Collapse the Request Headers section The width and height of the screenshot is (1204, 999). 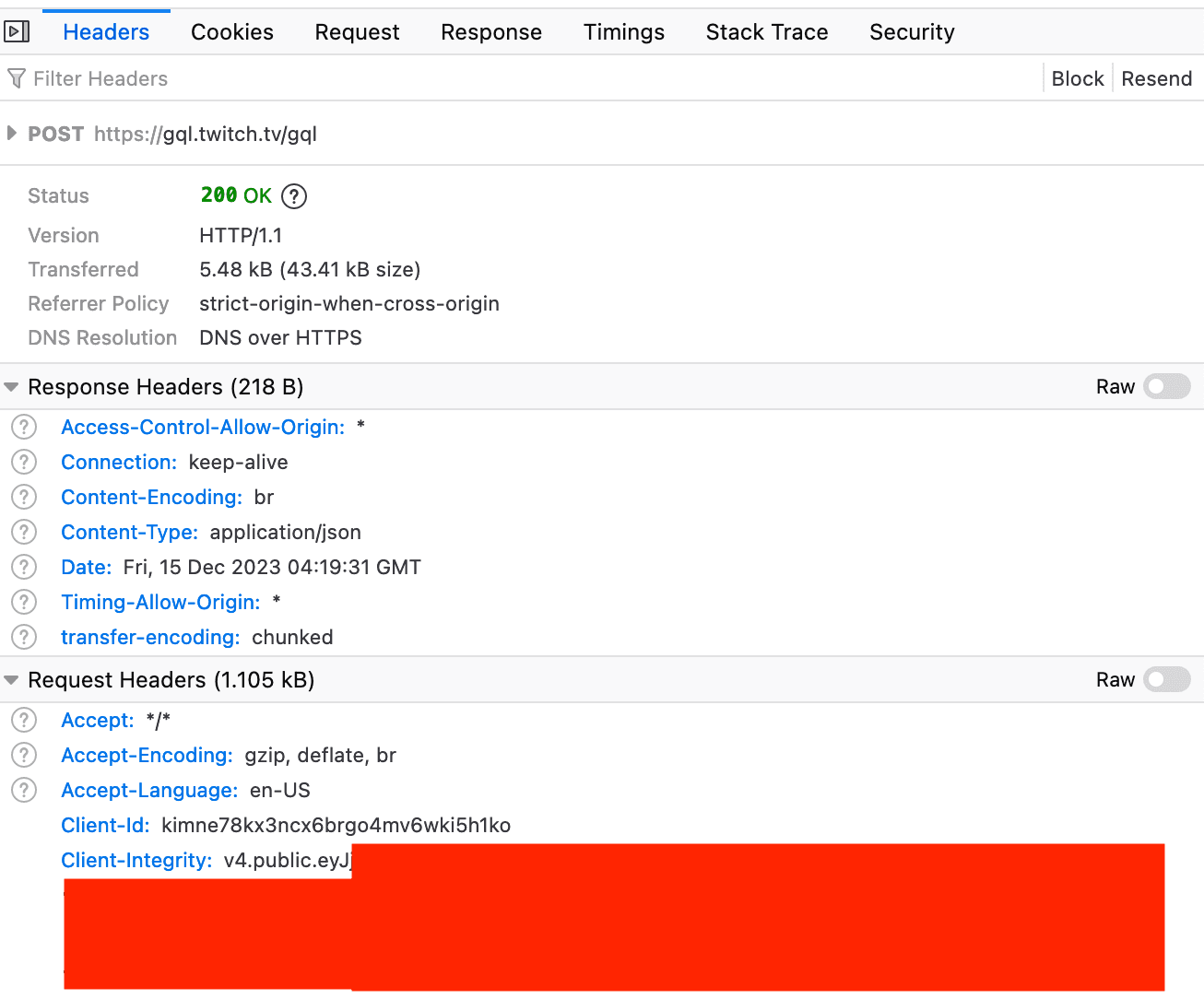12,681
